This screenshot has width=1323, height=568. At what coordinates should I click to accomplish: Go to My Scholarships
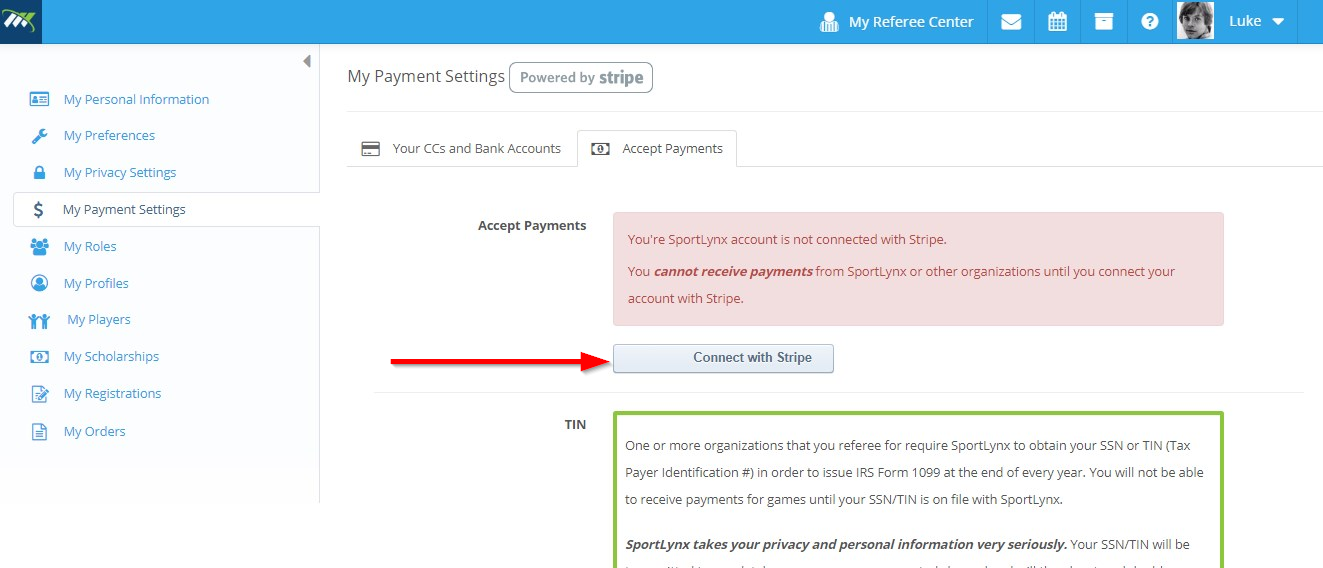(111, 356)
